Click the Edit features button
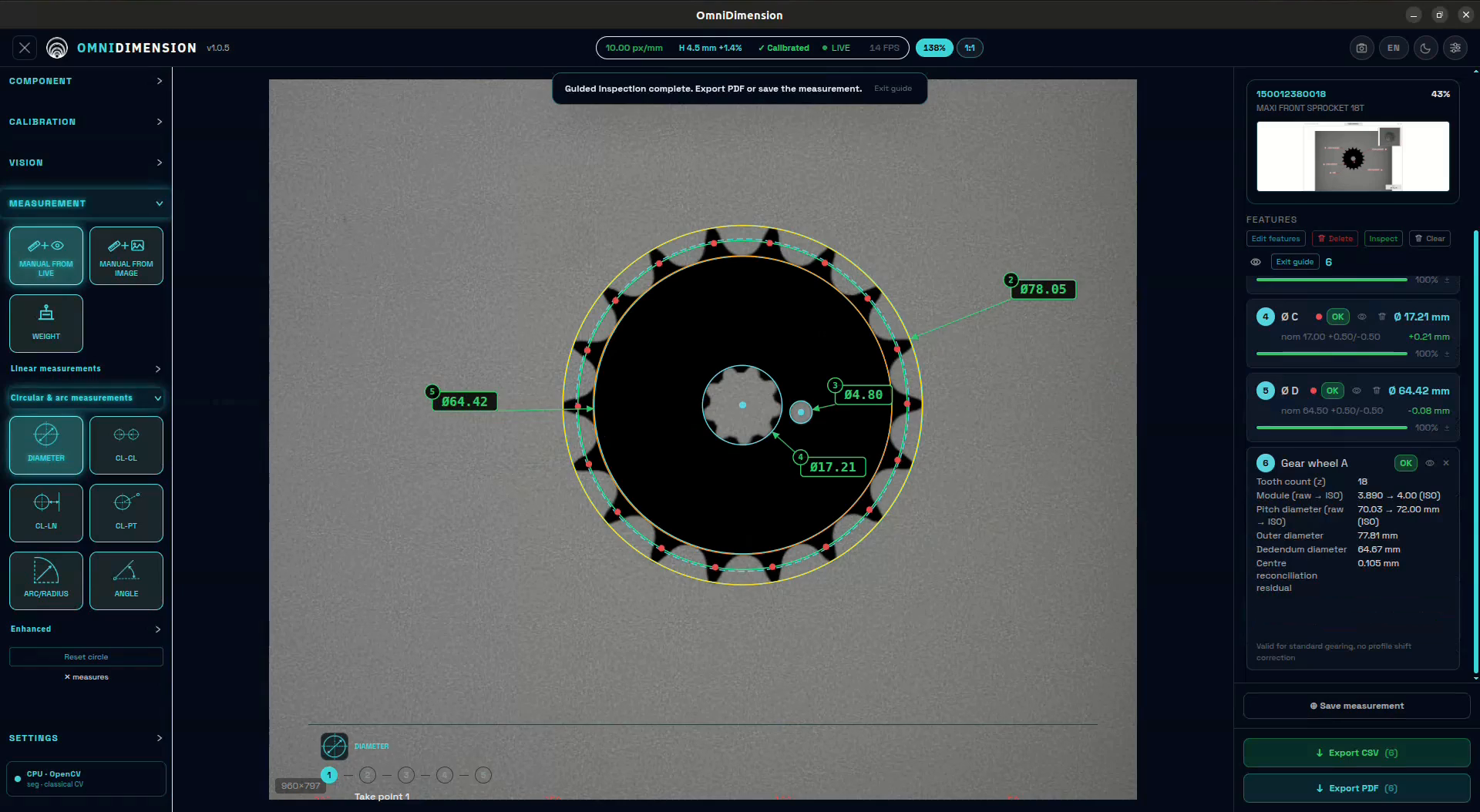The image size is (1480, 812). [x=1276, y=239]
